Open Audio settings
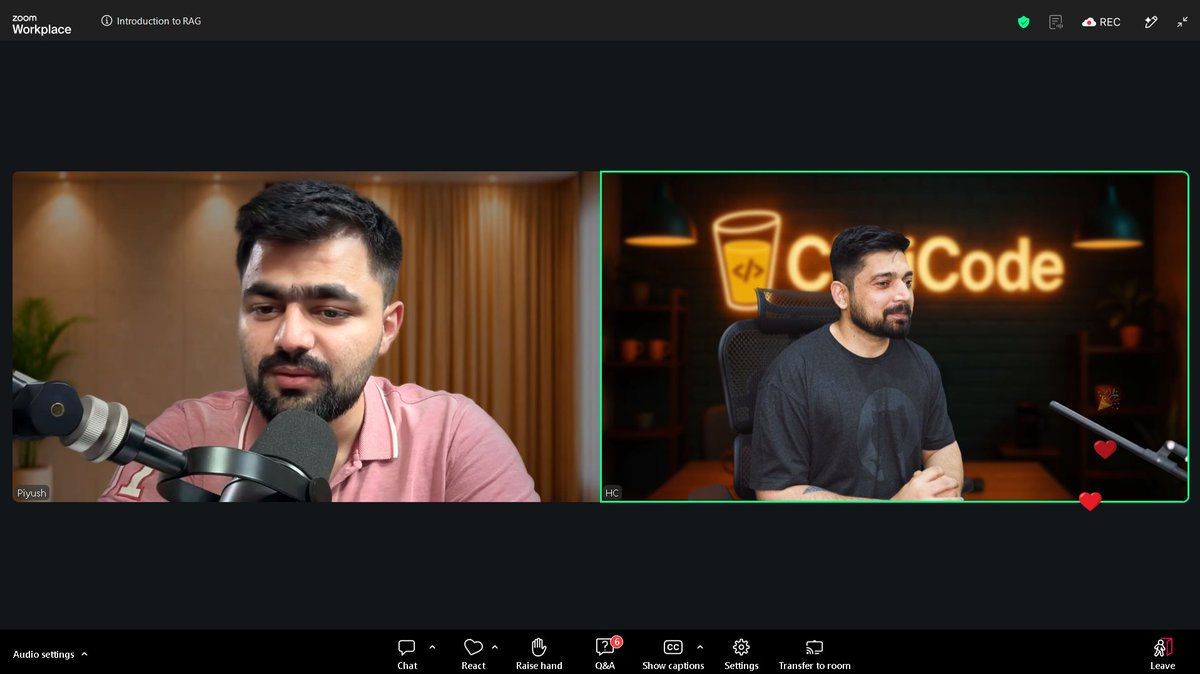The height and width of the screenshot is (674, 1200). 43,655
